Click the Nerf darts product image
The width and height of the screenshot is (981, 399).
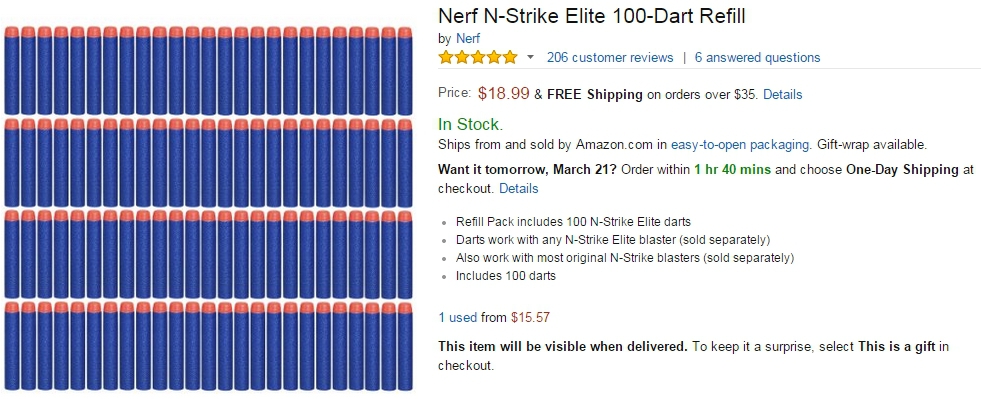(208, 209)
